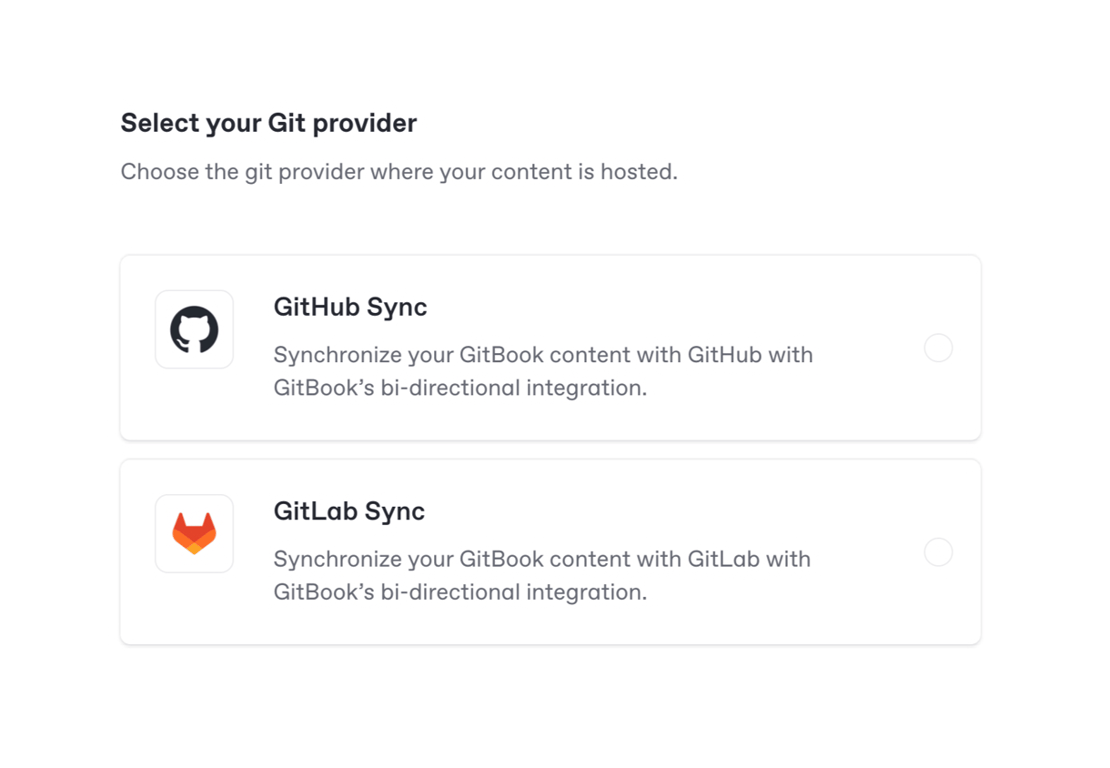
Task: Click the GitLab Sync title text
Action: (349, 511)
